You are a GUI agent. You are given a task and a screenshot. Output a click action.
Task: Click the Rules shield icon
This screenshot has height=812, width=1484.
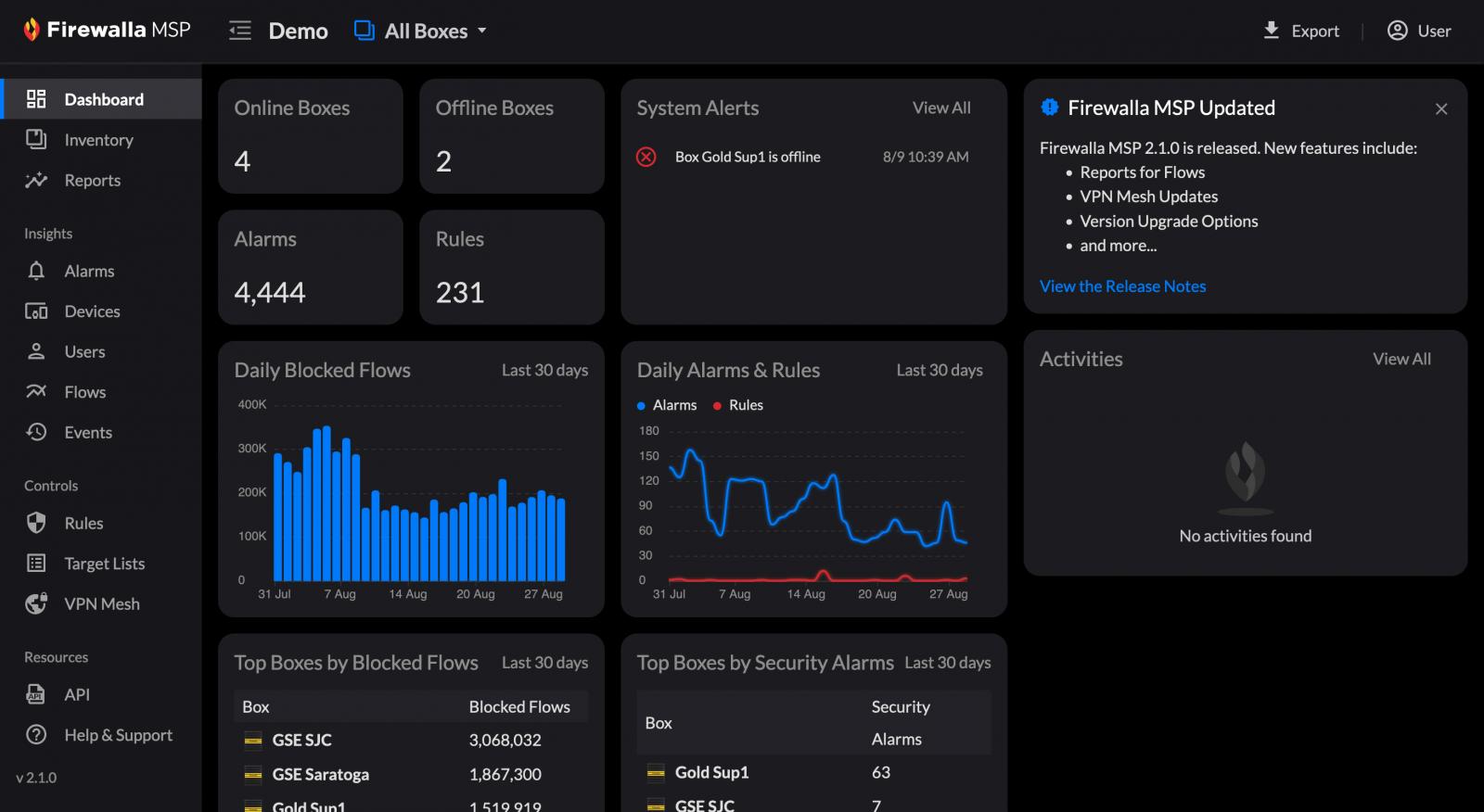36,523
